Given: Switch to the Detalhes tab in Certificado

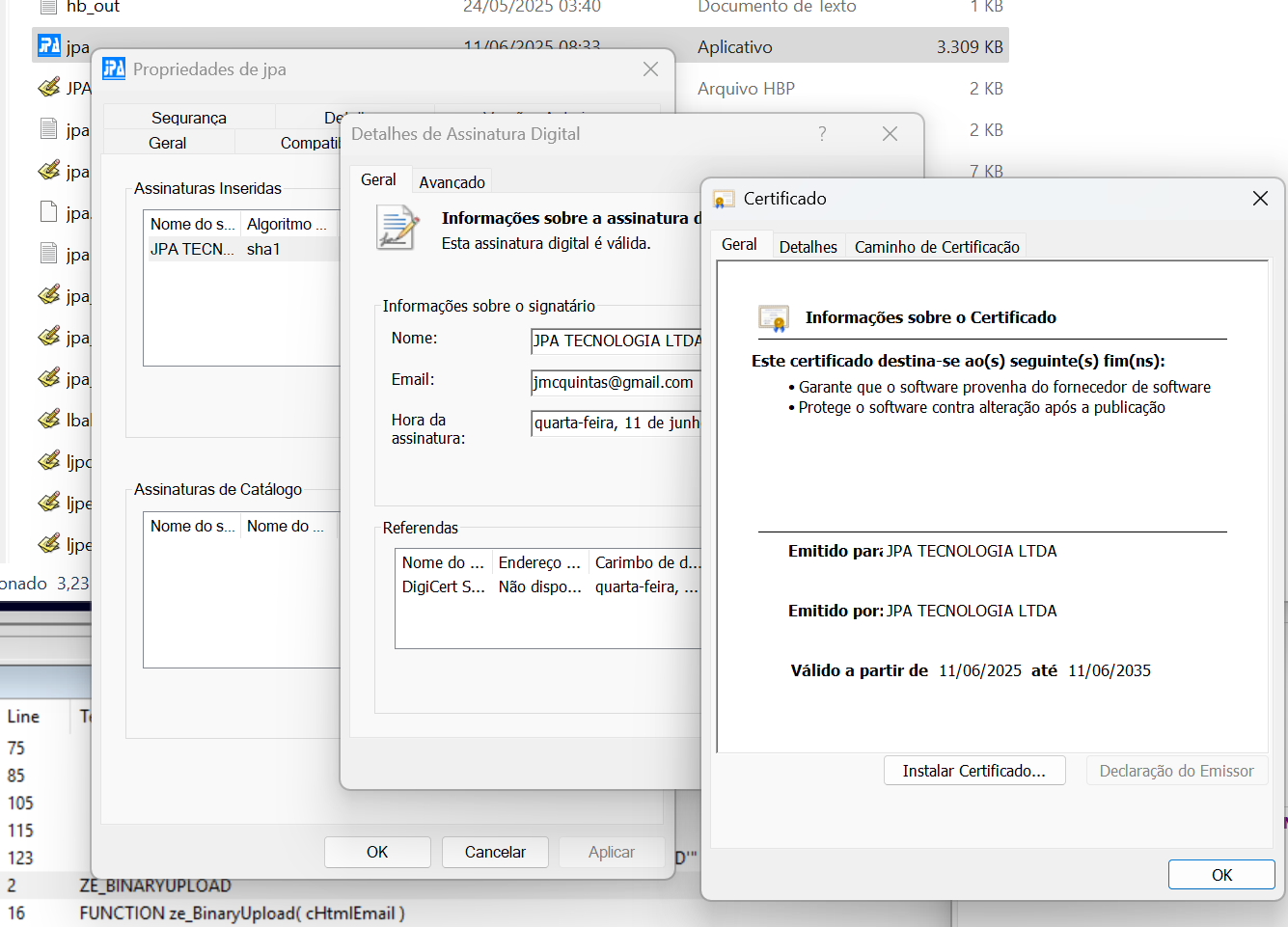Looking at the screenshot, I should (x=808, y=247).
